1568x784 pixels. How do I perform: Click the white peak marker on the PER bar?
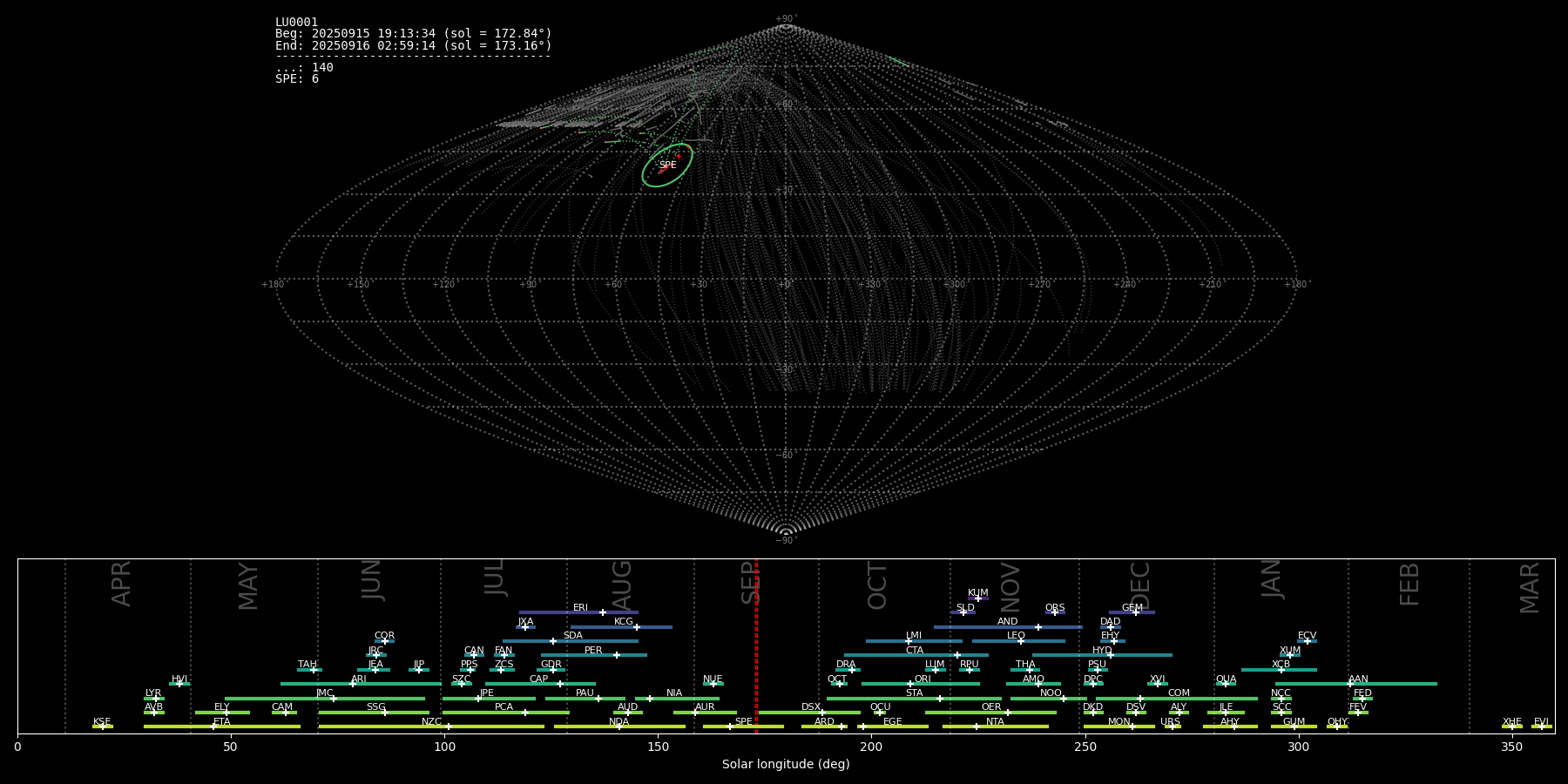(x=617, y=655)
